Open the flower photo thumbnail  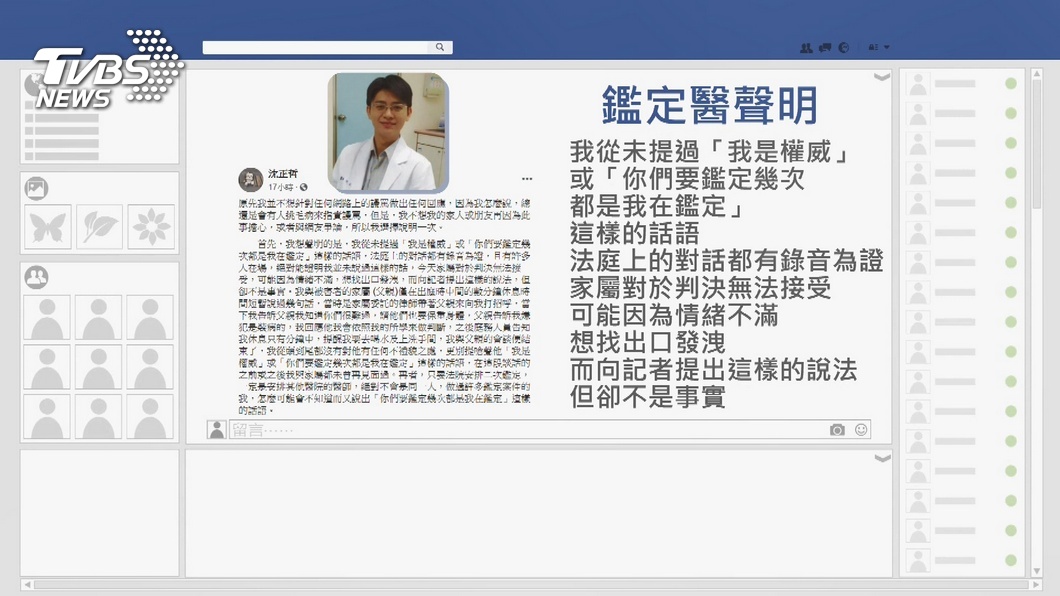pos(151,226)
